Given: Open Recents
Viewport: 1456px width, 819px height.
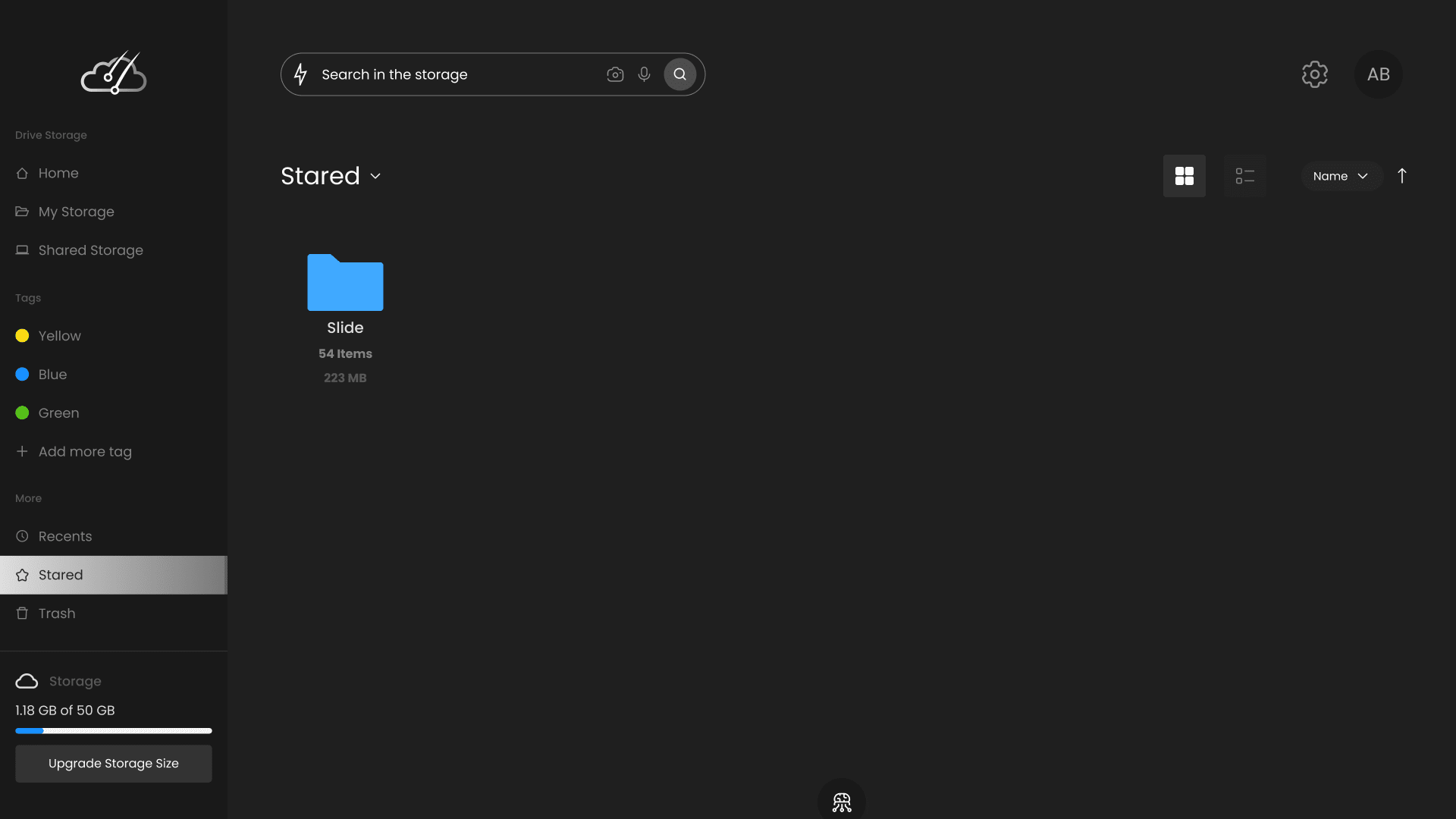Looking at the screenshot, I should point(114,536).
